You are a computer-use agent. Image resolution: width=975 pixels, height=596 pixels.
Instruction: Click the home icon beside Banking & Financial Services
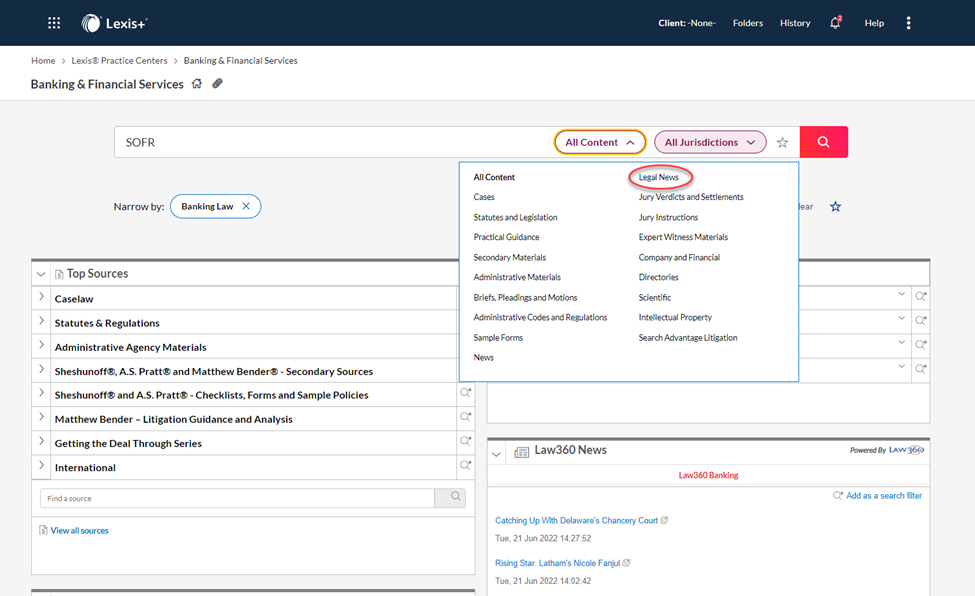click(196, 83)
